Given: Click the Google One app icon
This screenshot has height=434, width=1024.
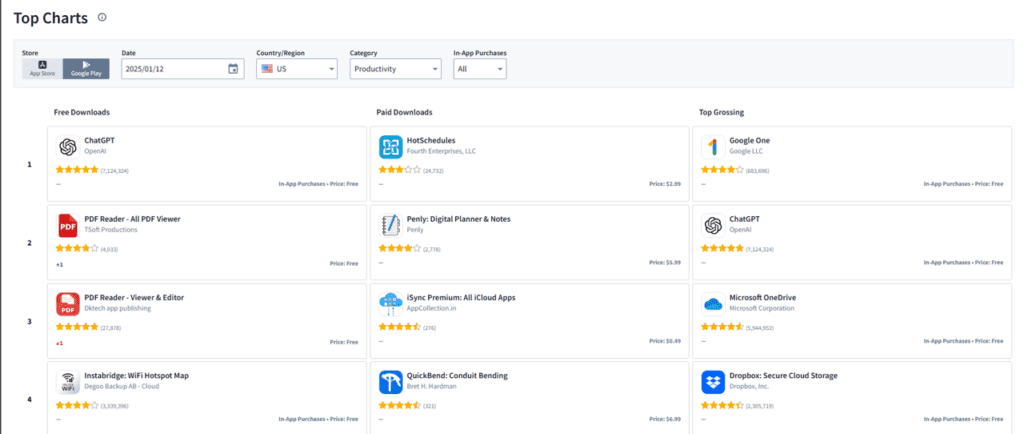Looking at the screenshot, I should point(713,147).
